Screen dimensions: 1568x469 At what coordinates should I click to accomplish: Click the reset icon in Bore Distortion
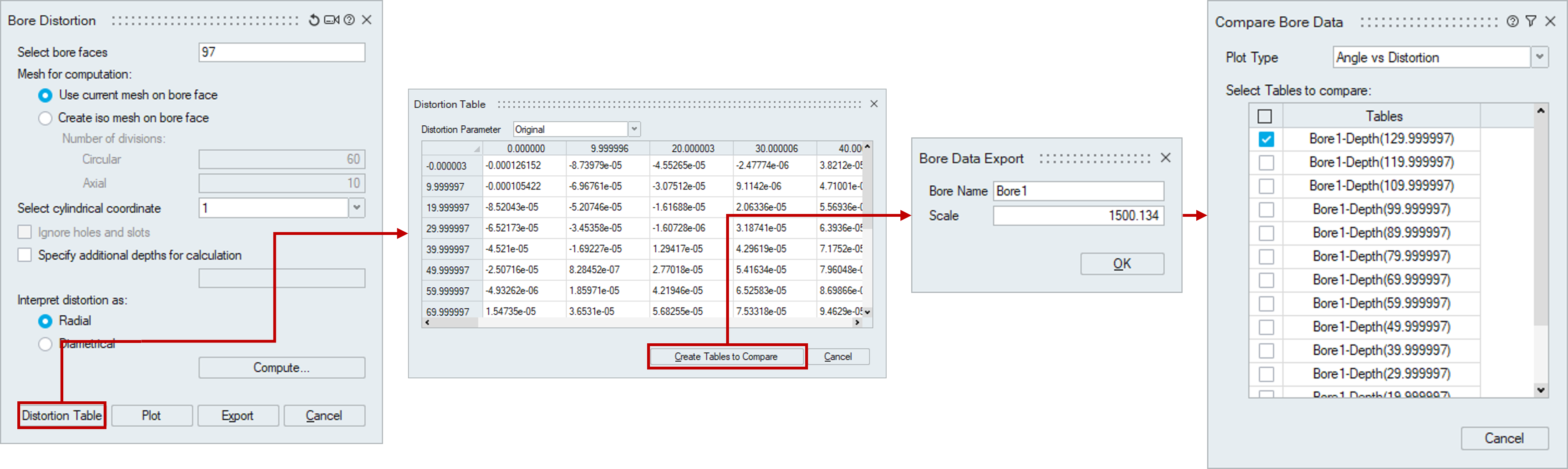313,20
